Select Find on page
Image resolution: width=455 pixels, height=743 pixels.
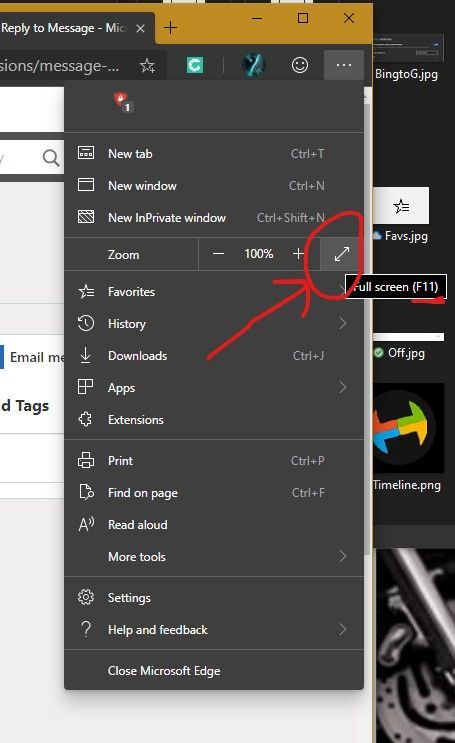(x=214, y=493)
